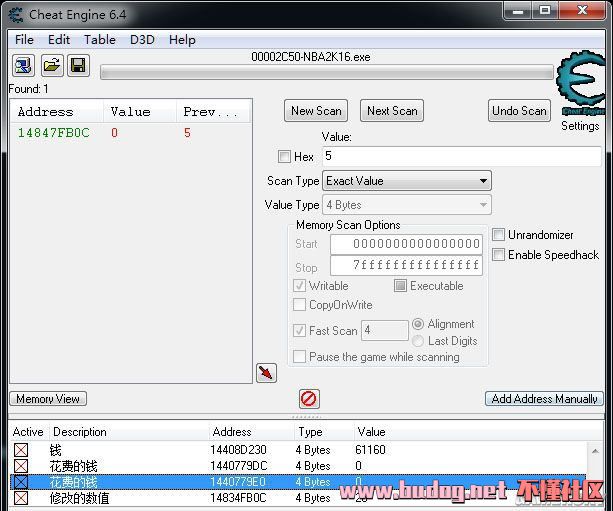
Task: Enable the Unrandomizer checkbox
Action: [x=498, y=235]
